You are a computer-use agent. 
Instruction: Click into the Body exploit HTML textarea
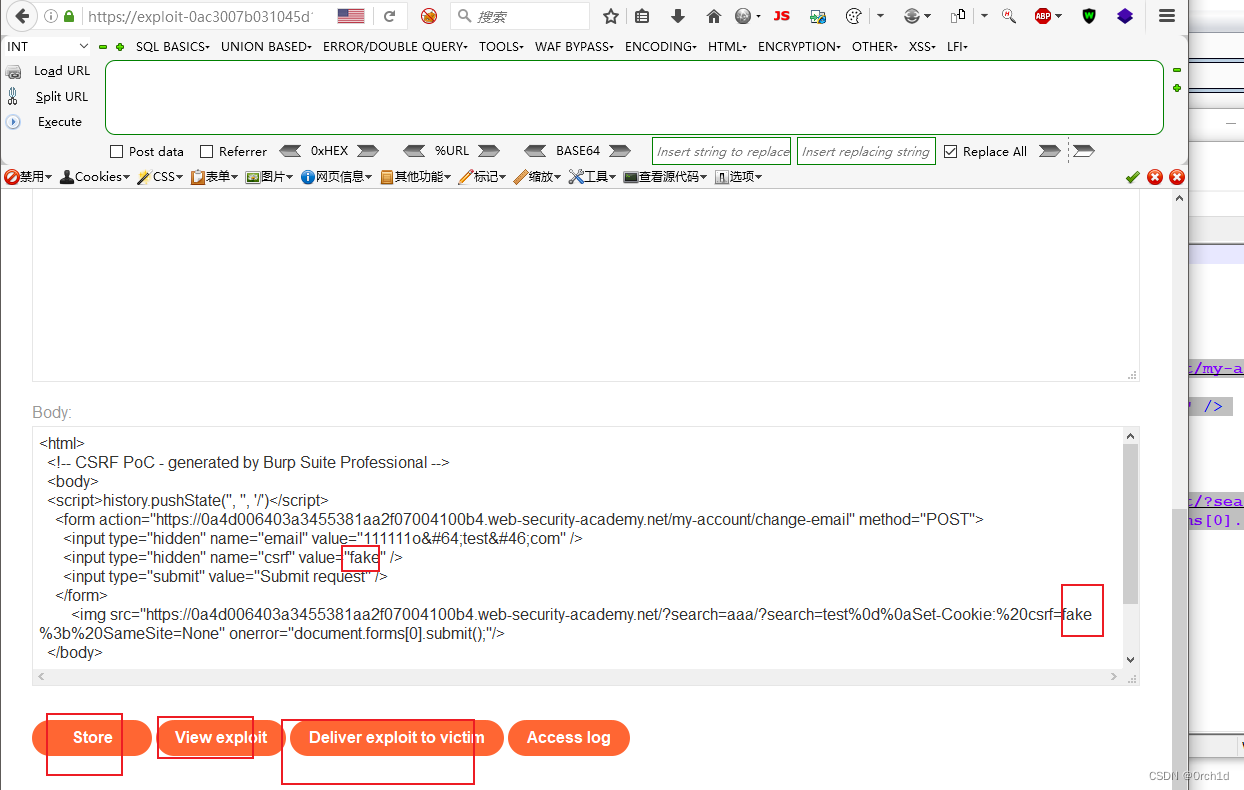pyautogui.click(x=577, y=548)
